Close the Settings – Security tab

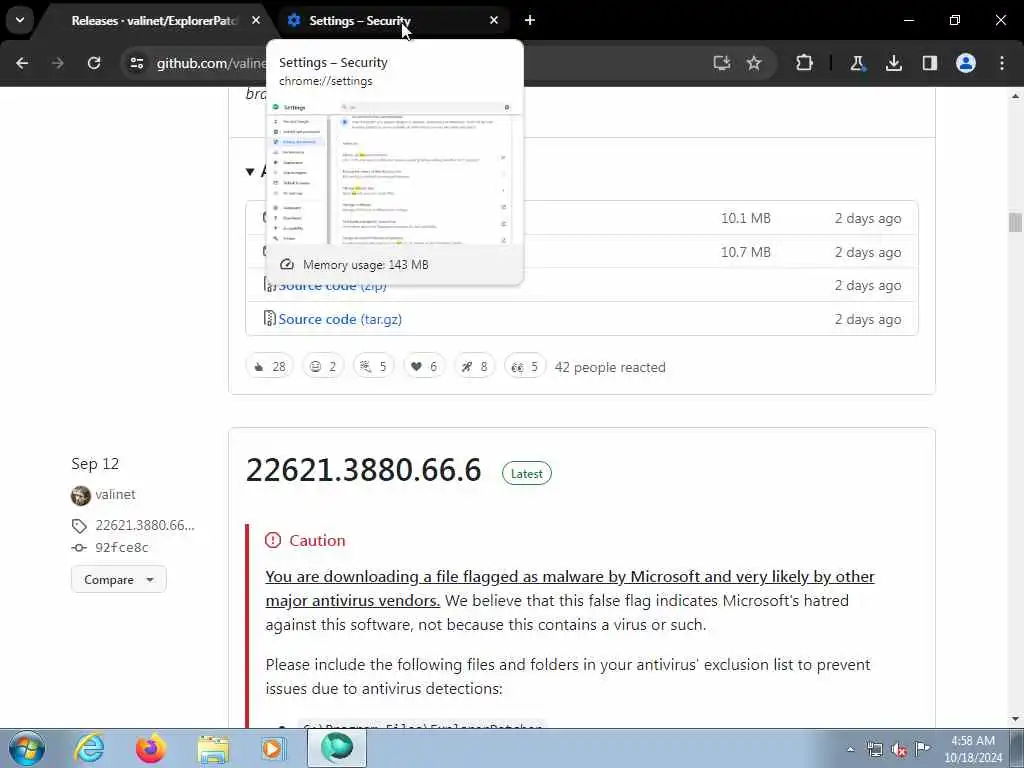[x=494, y=20]
